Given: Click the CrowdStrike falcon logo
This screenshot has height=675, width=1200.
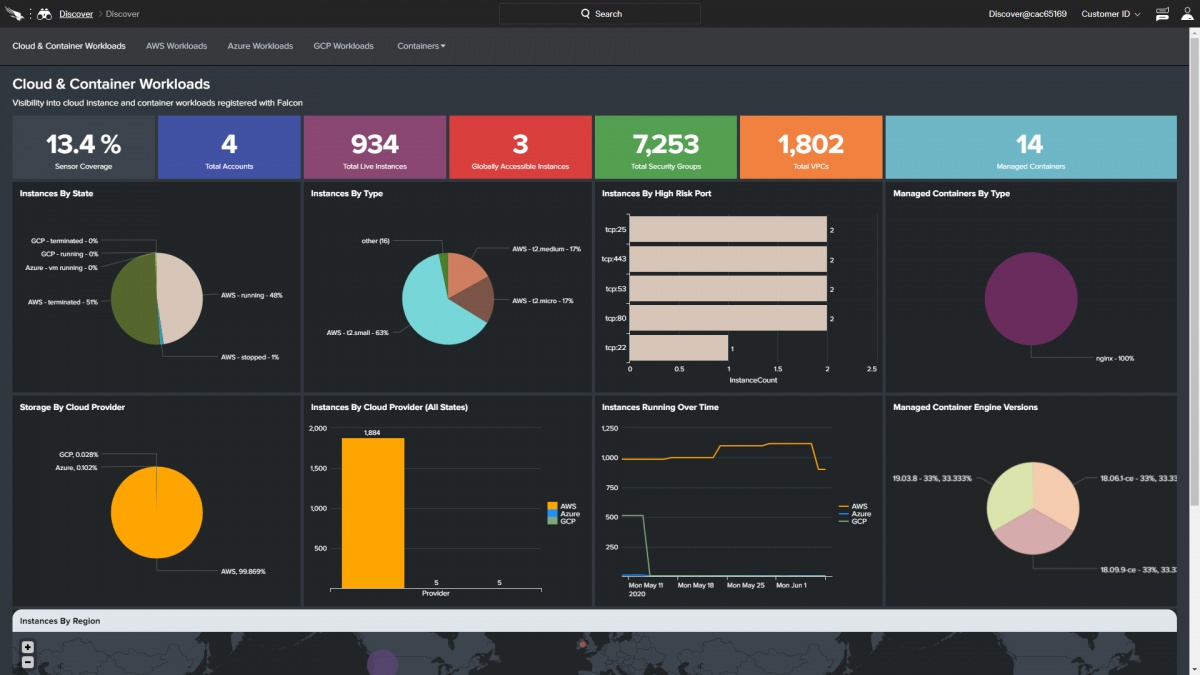Looking at the screenshot, I should 17,14.
